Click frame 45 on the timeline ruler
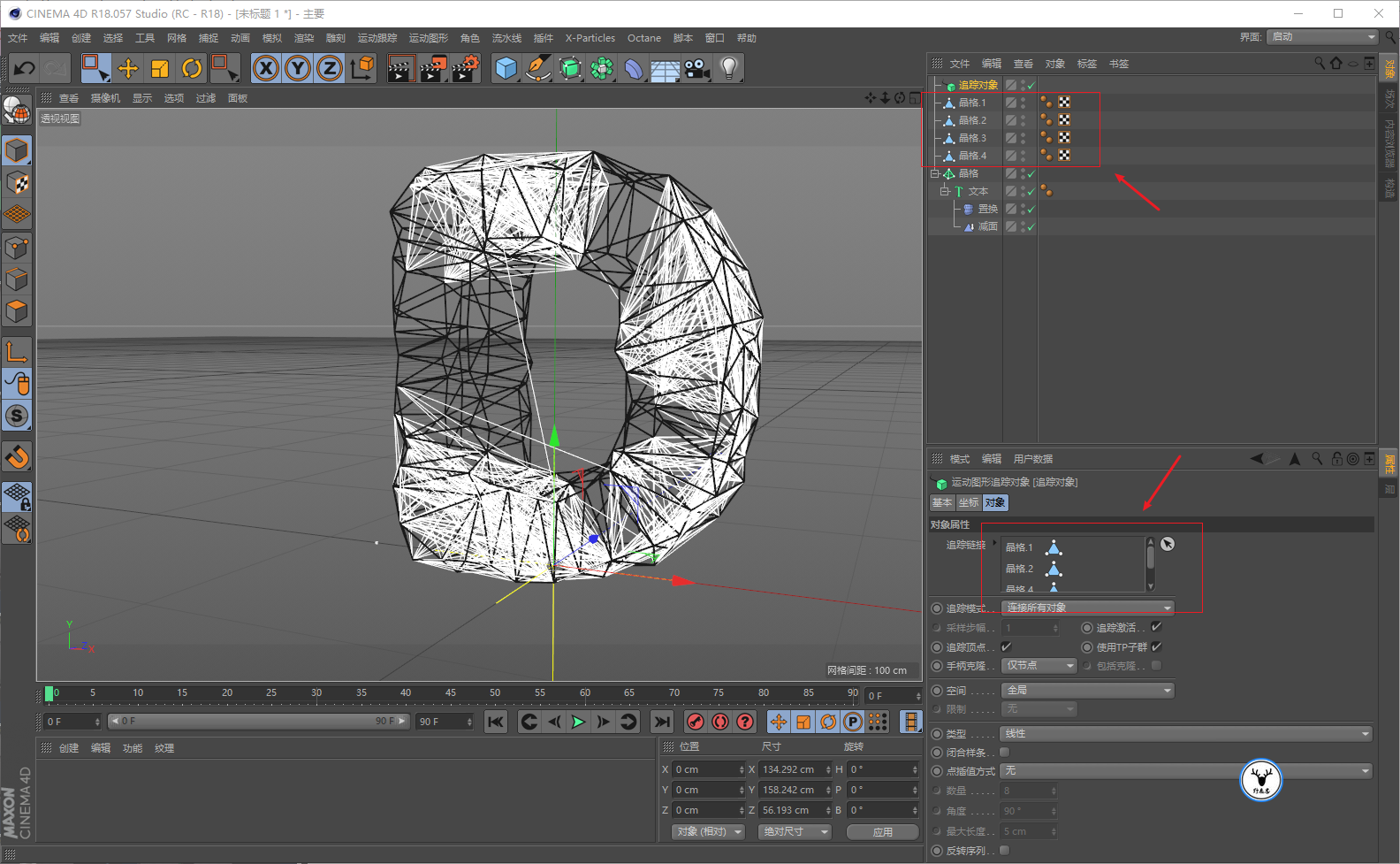The height and width of the screenshot is (864, 1400). [451, 693]
